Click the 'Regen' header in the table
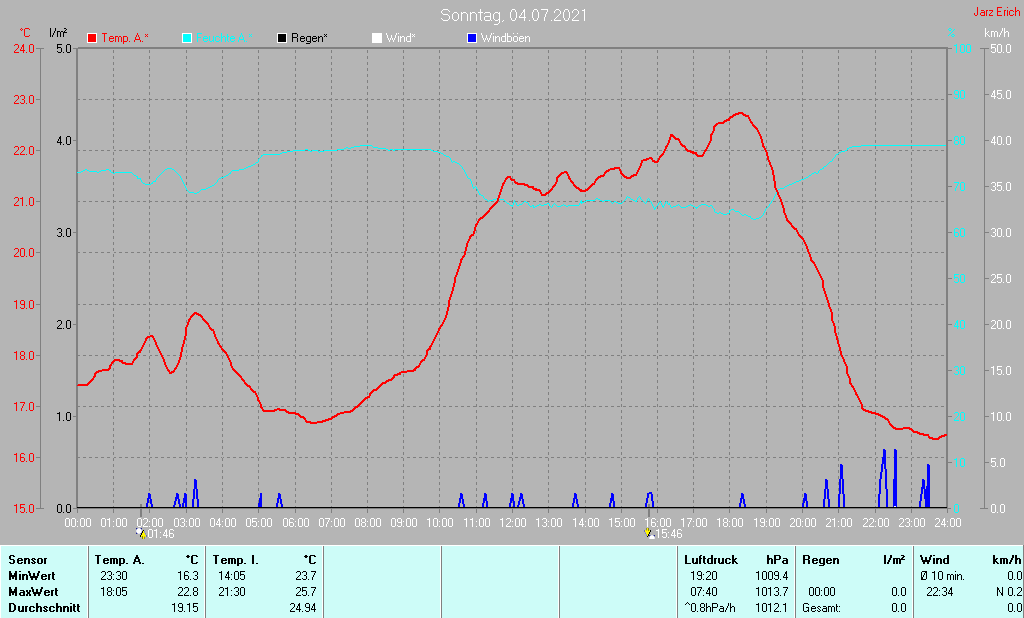1024x618 pixels. [x=821, y=560]
